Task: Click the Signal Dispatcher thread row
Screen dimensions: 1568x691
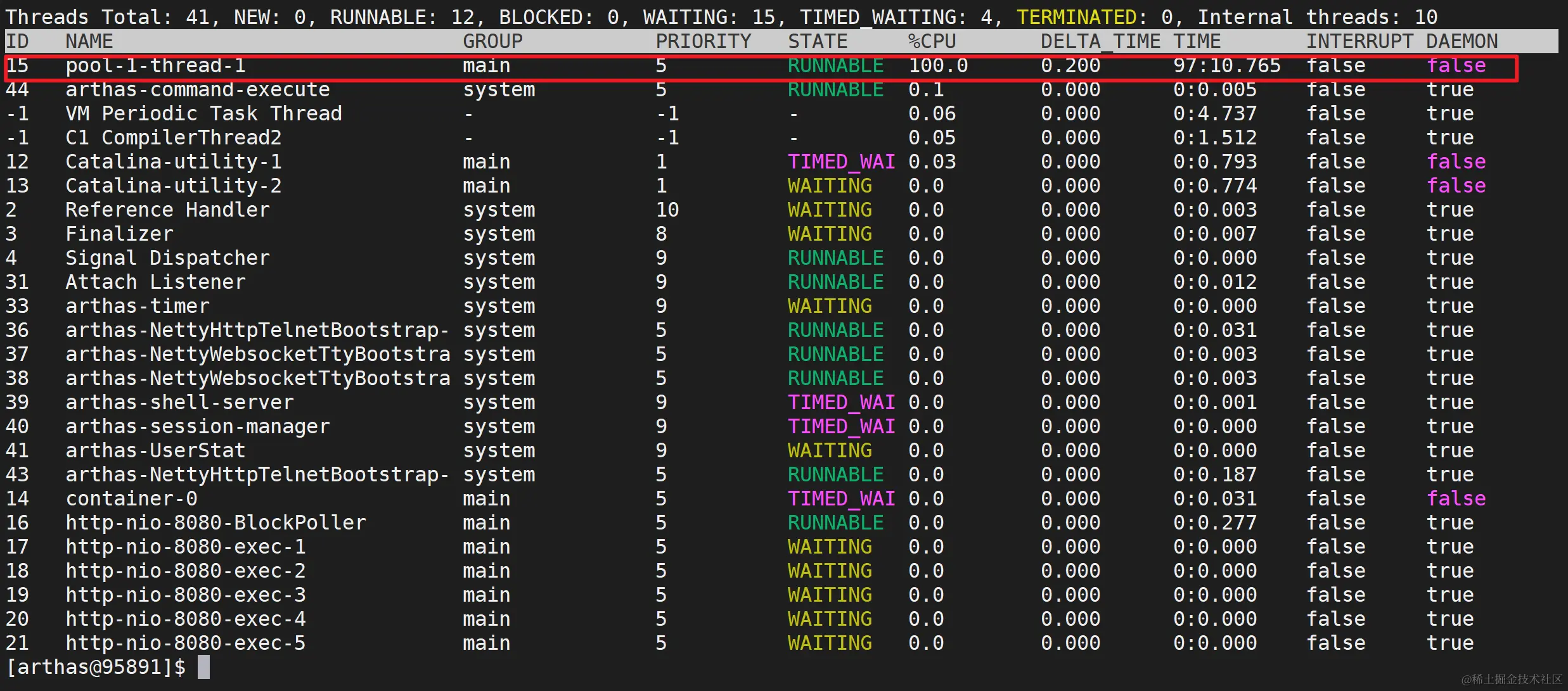Action: tap(167, 258)
